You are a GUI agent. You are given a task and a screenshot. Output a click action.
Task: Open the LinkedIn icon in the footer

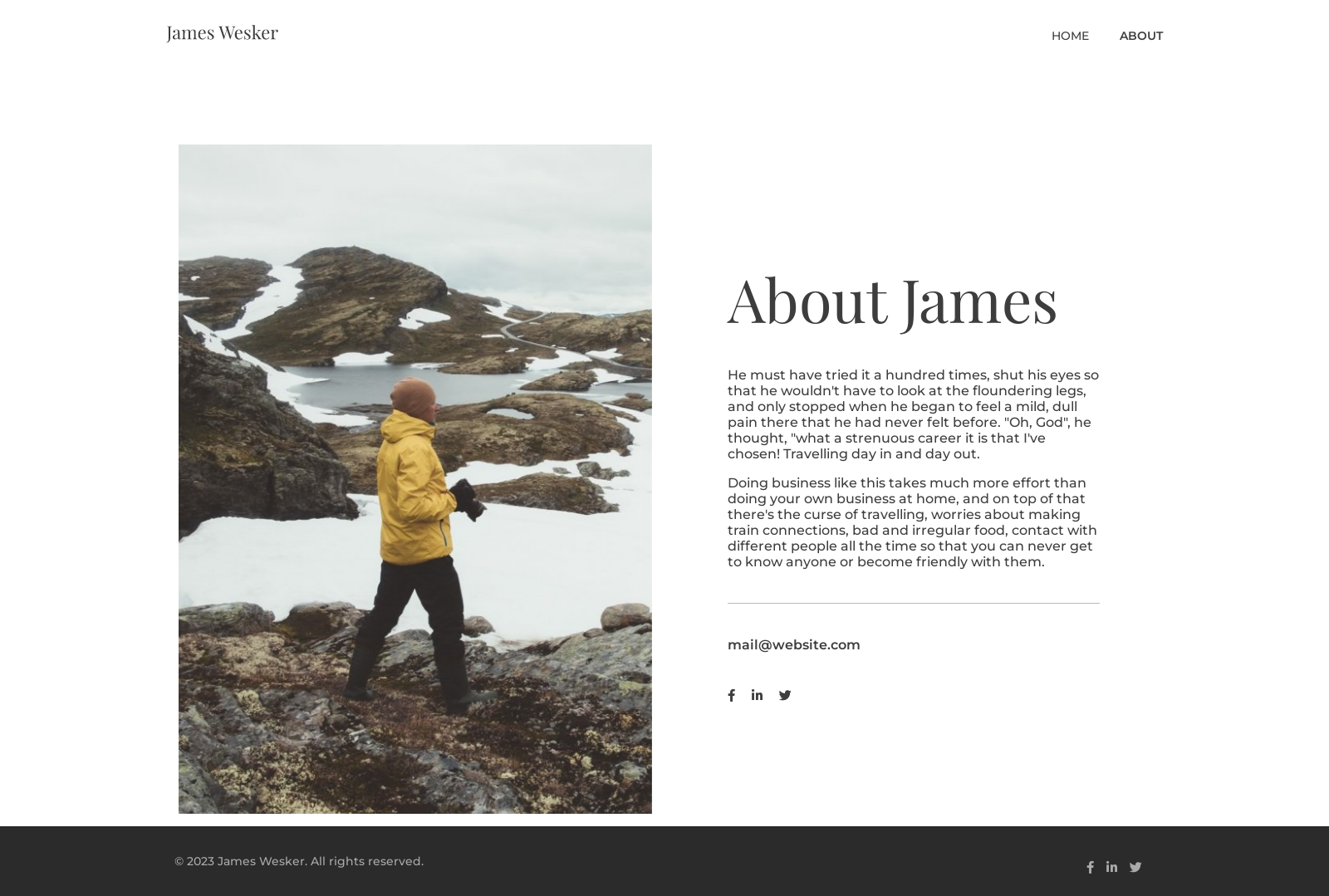pos(1111,867)
